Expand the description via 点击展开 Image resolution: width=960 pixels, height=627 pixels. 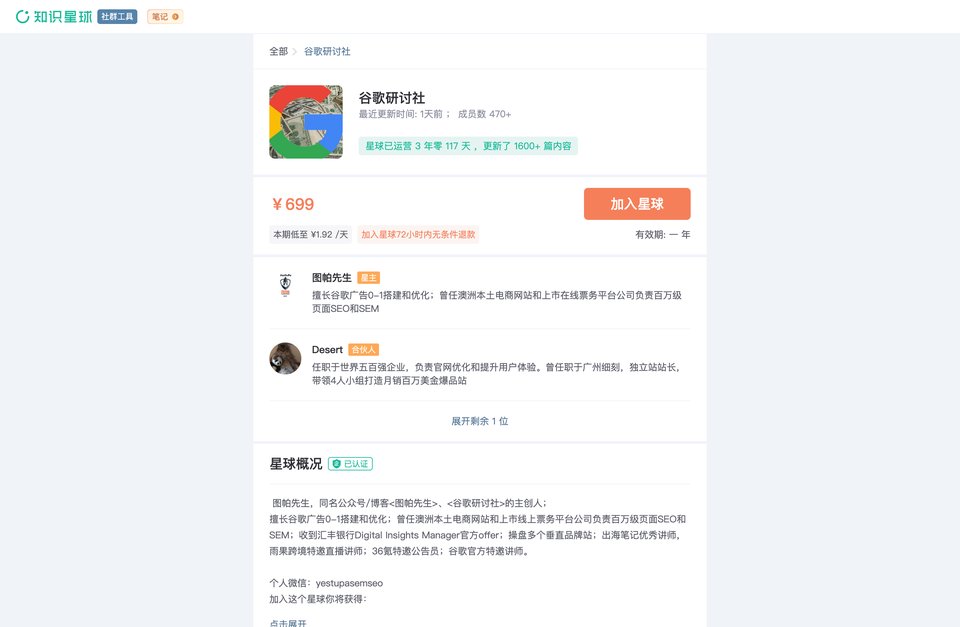tap(288, 623)
